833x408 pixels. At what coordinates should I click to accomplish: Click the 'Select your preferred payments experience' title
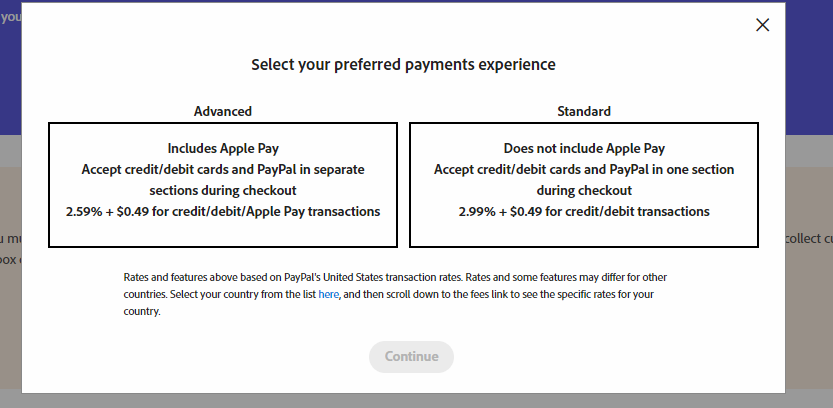click(x=403, y=65)
